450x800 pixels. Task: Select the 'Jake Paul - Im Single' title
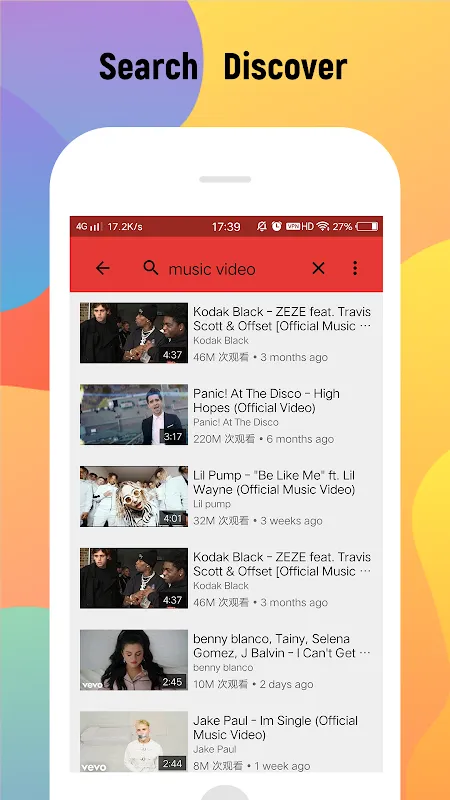[276, 728]
